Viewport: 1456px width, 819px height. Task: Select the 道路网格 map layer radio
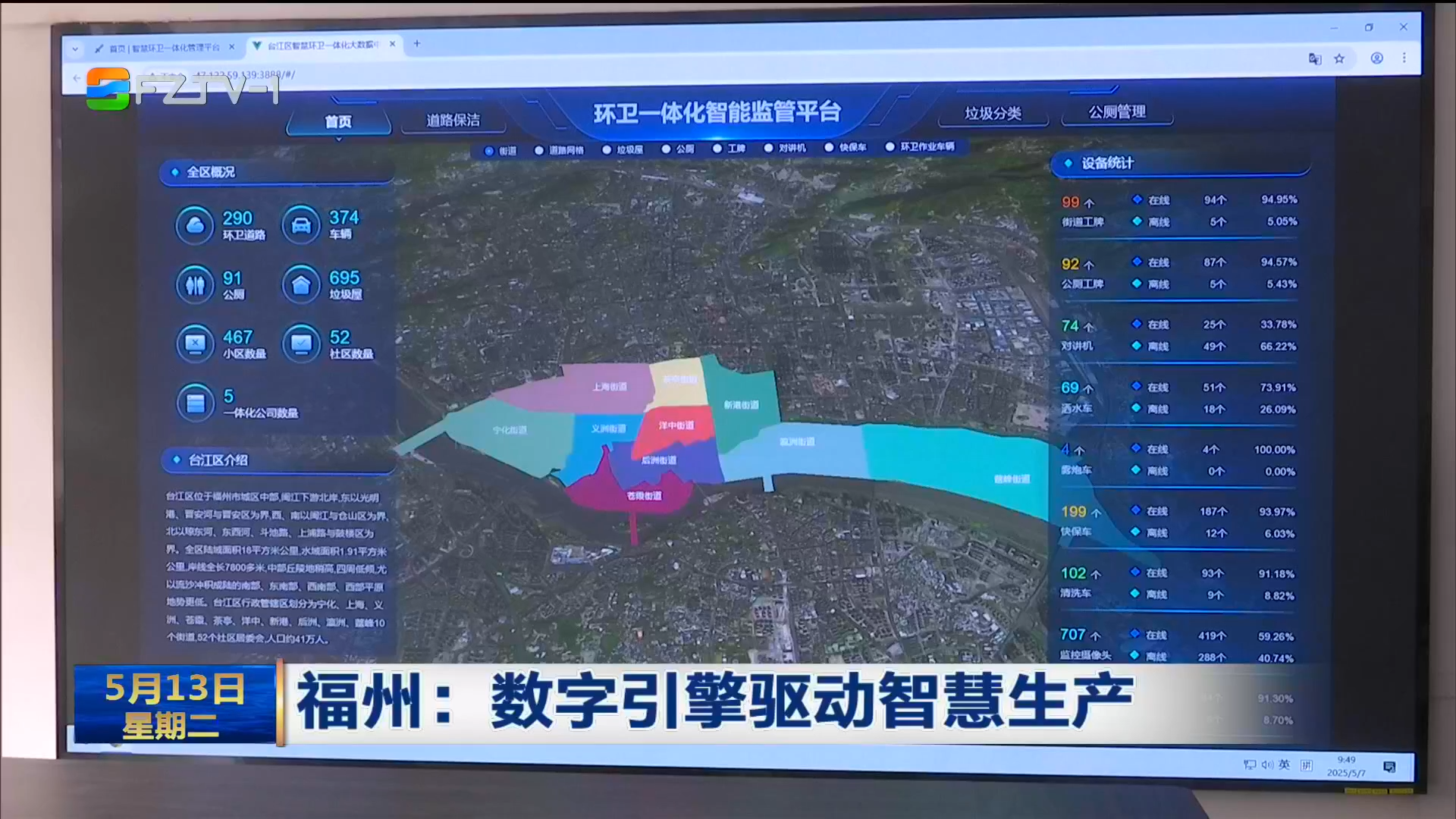click(539, 150)
